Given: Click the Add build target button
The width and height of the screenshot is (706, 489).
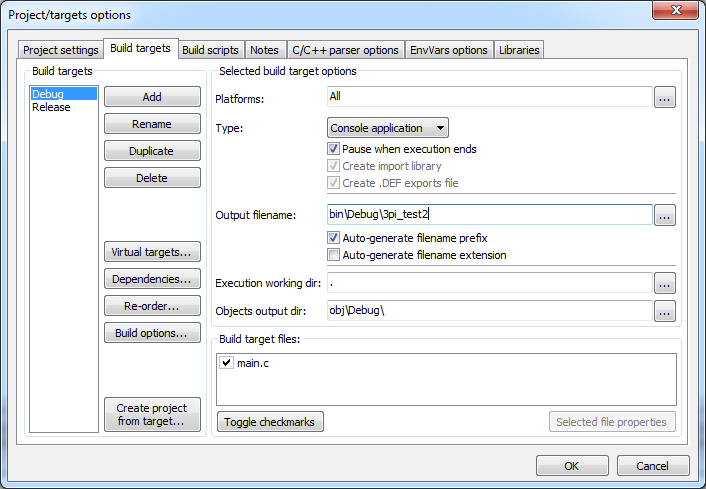Looking at the screenshot, I should pyautogui.click(x=152, y=97).
